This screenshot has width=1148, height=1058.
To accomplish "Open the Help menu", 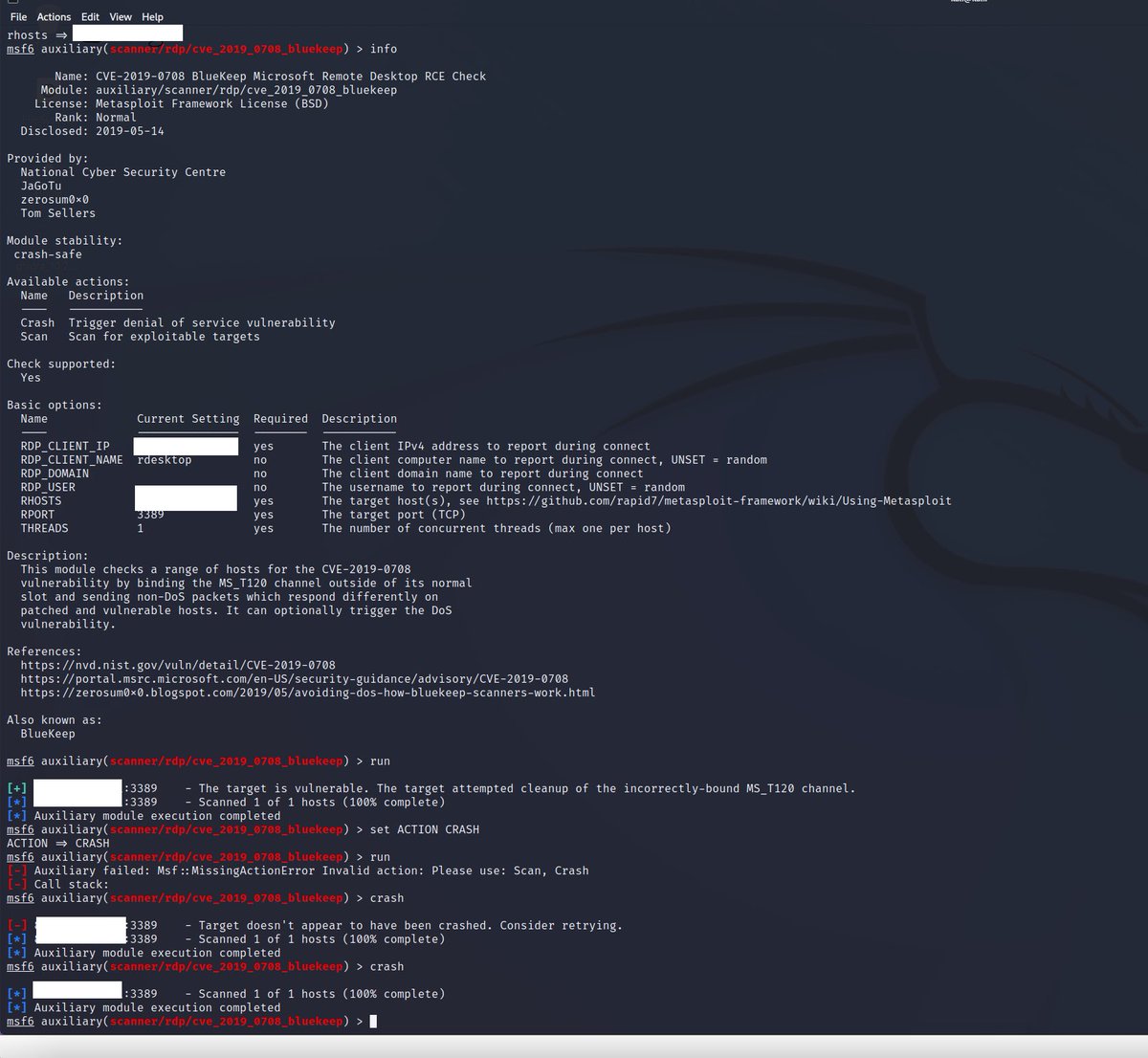I will (152, 17).
